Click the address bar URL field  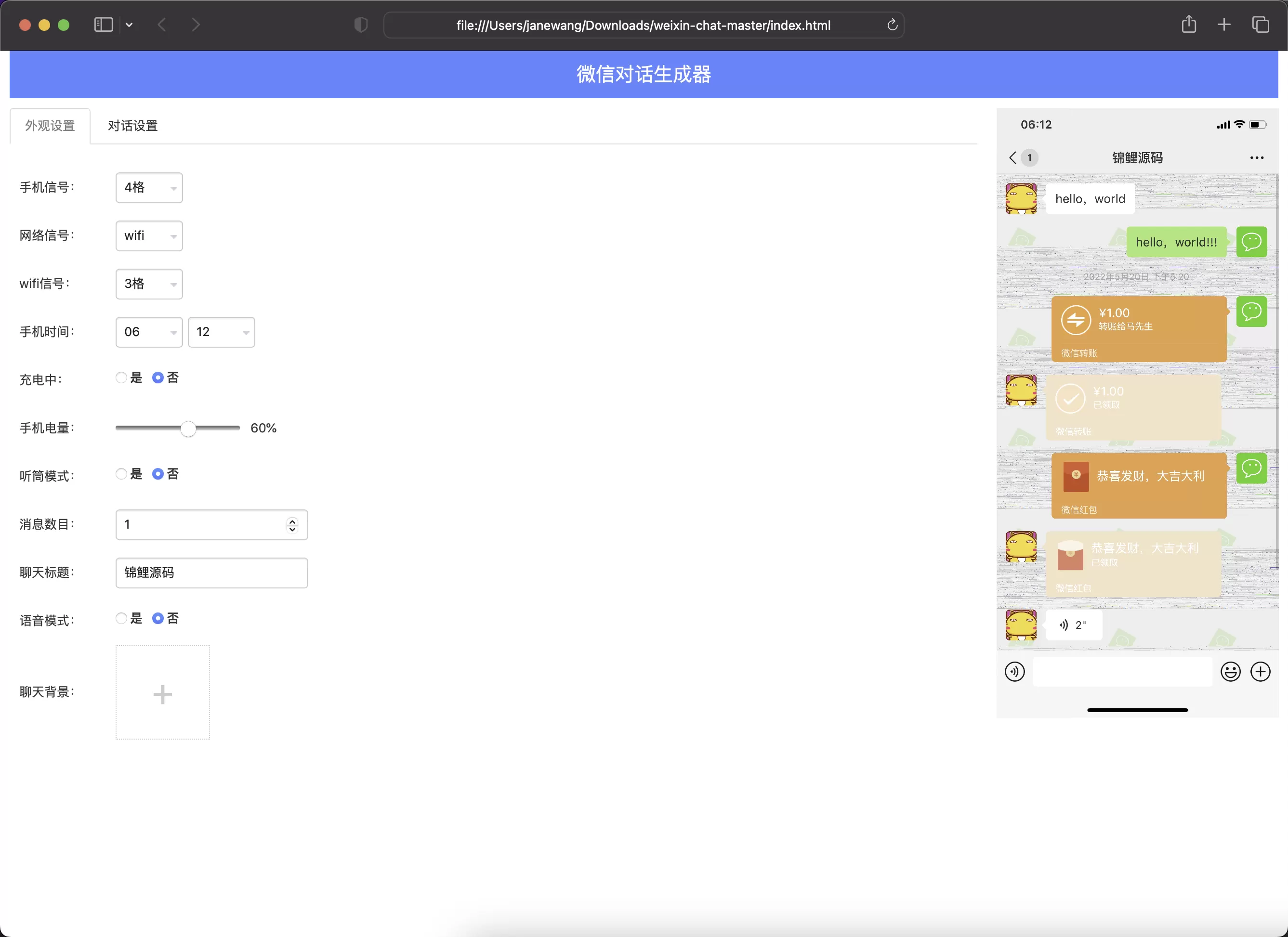pyautogui.click(x=644, y=25)
